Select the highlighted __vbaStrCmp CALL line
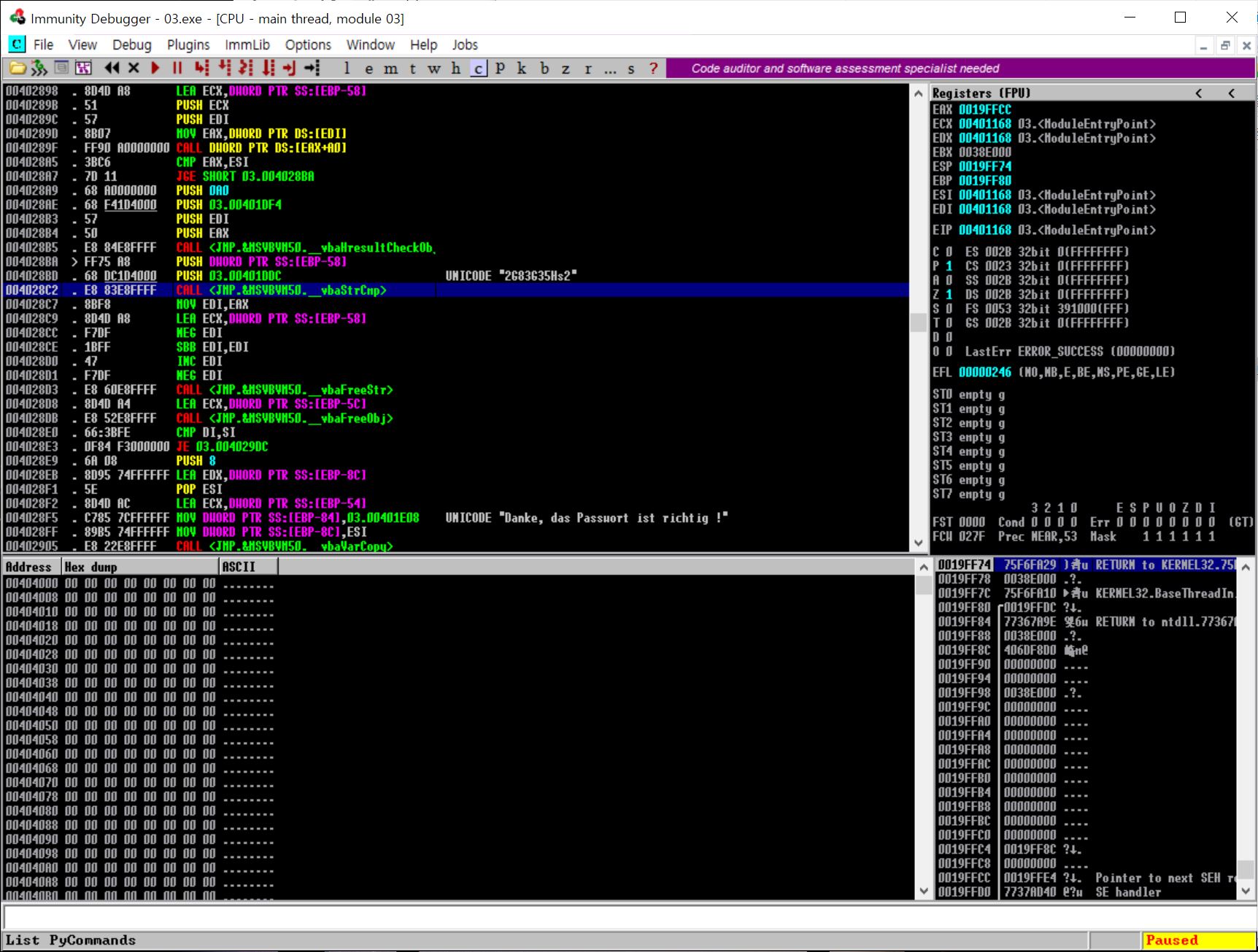Image resolution: width=1258 pixels, height=952 pixels. [x=456, y=290]
